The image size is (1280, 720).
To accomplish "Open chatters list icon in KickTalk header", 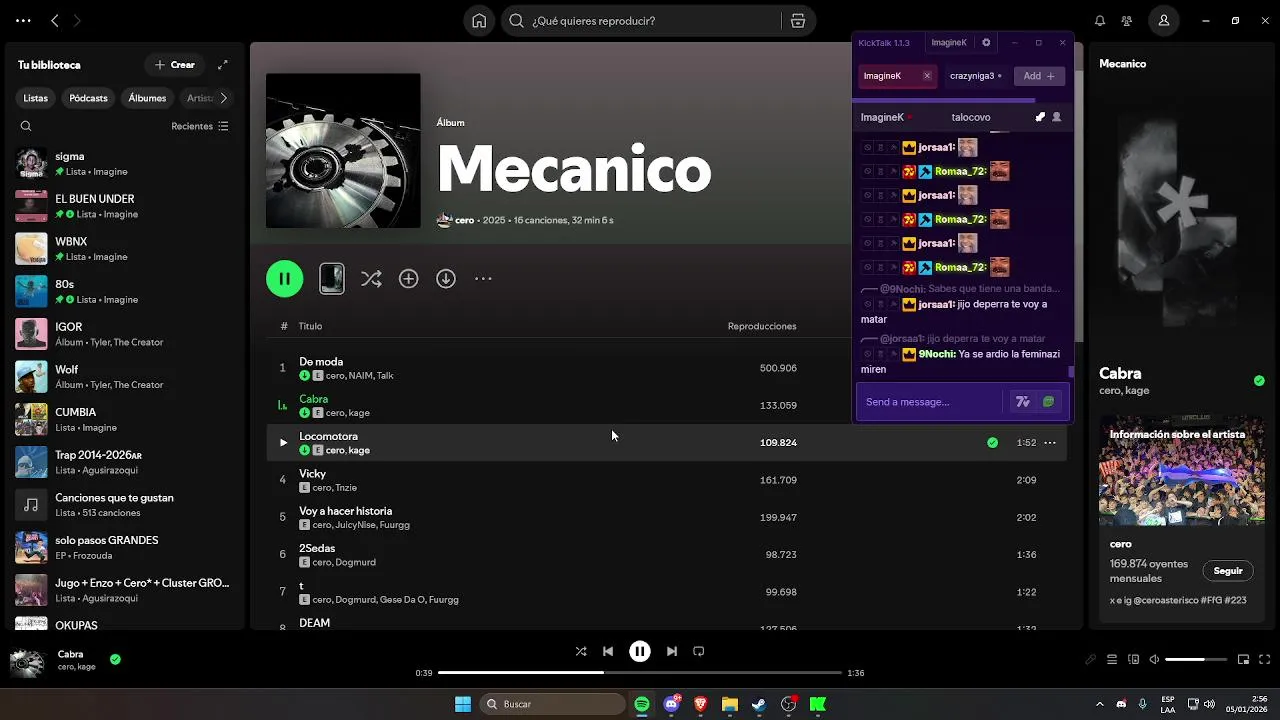I will (1057, 117).
